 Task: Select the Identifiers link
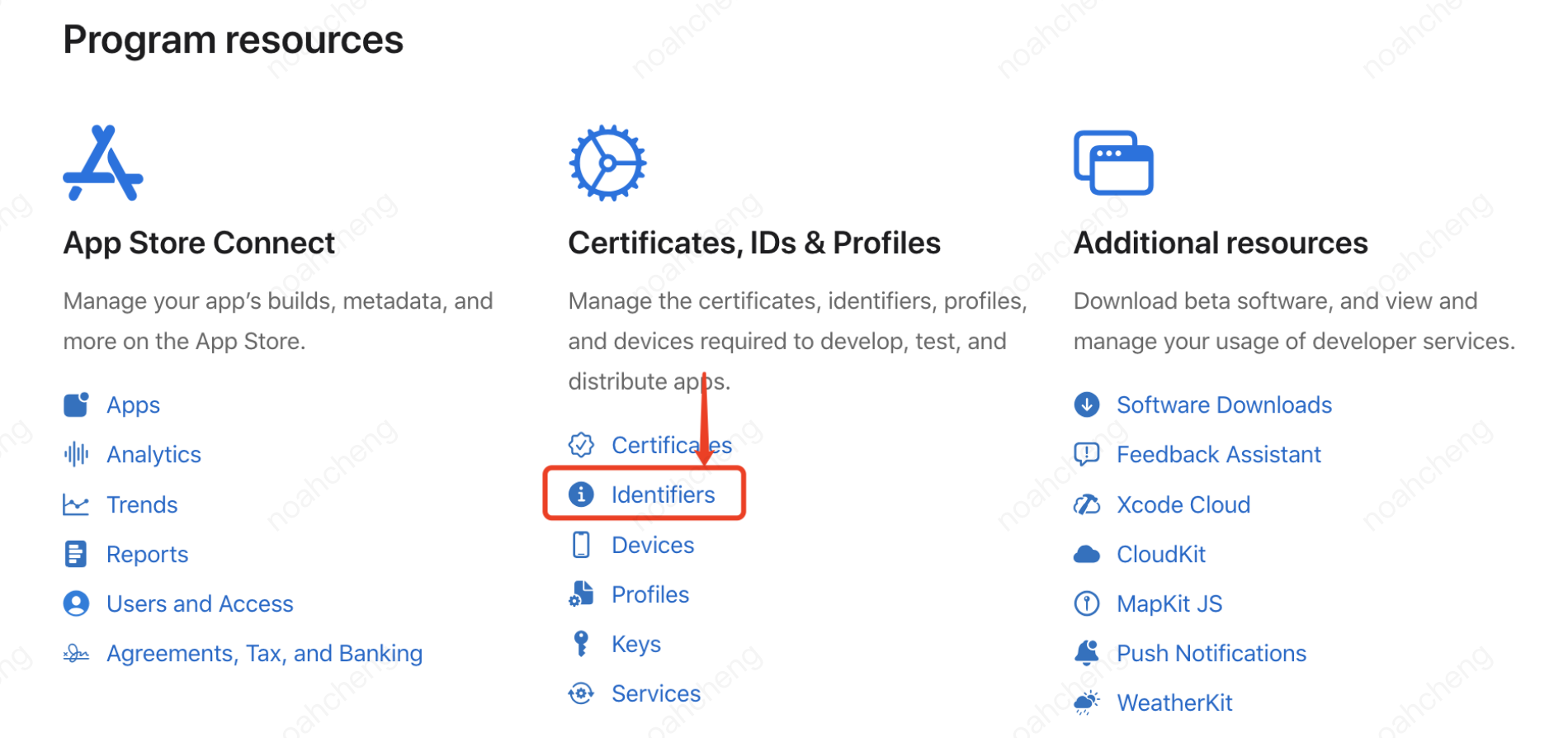click(663, 494)
